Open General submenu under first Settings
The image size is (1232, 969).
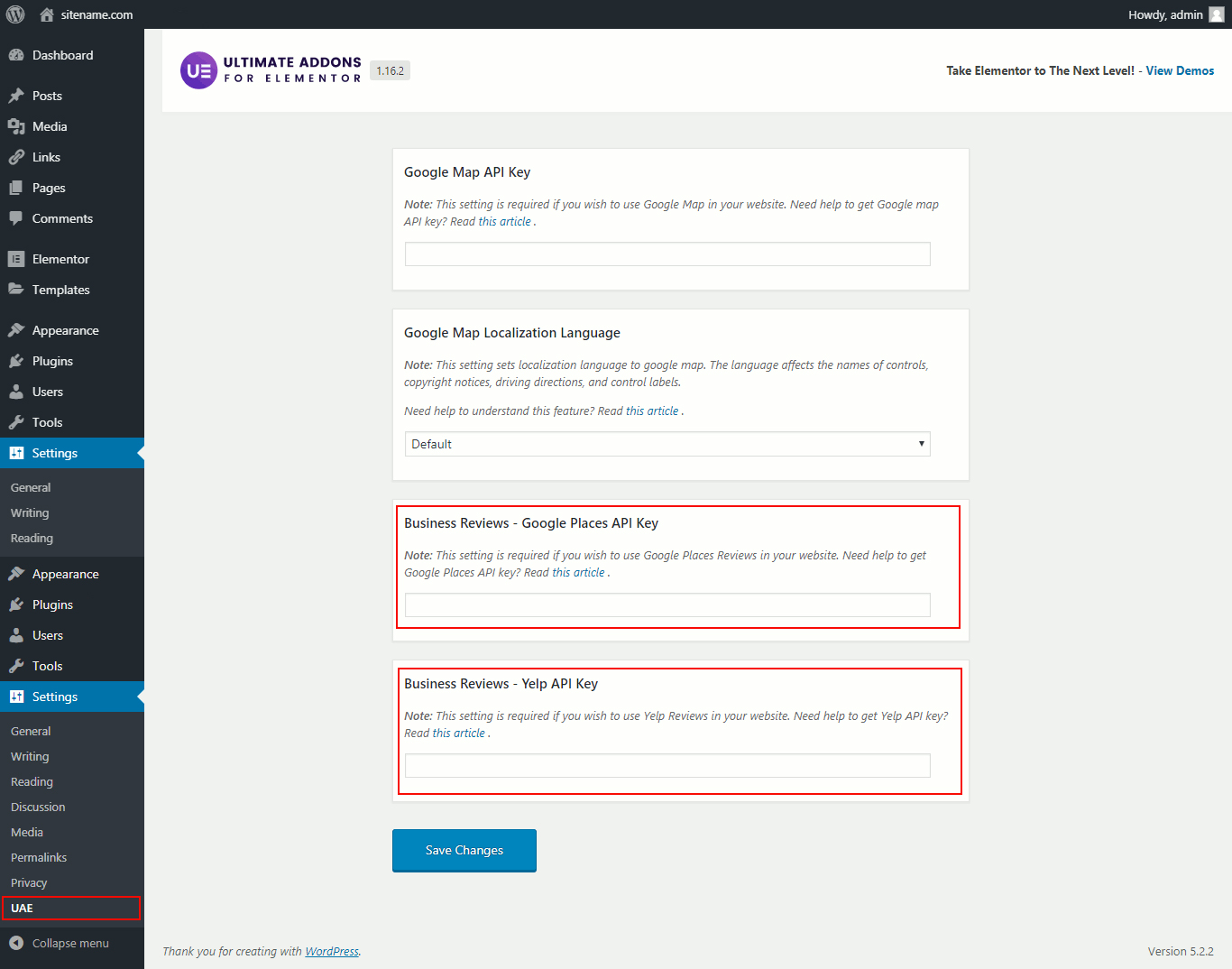[x=31, y=487]
